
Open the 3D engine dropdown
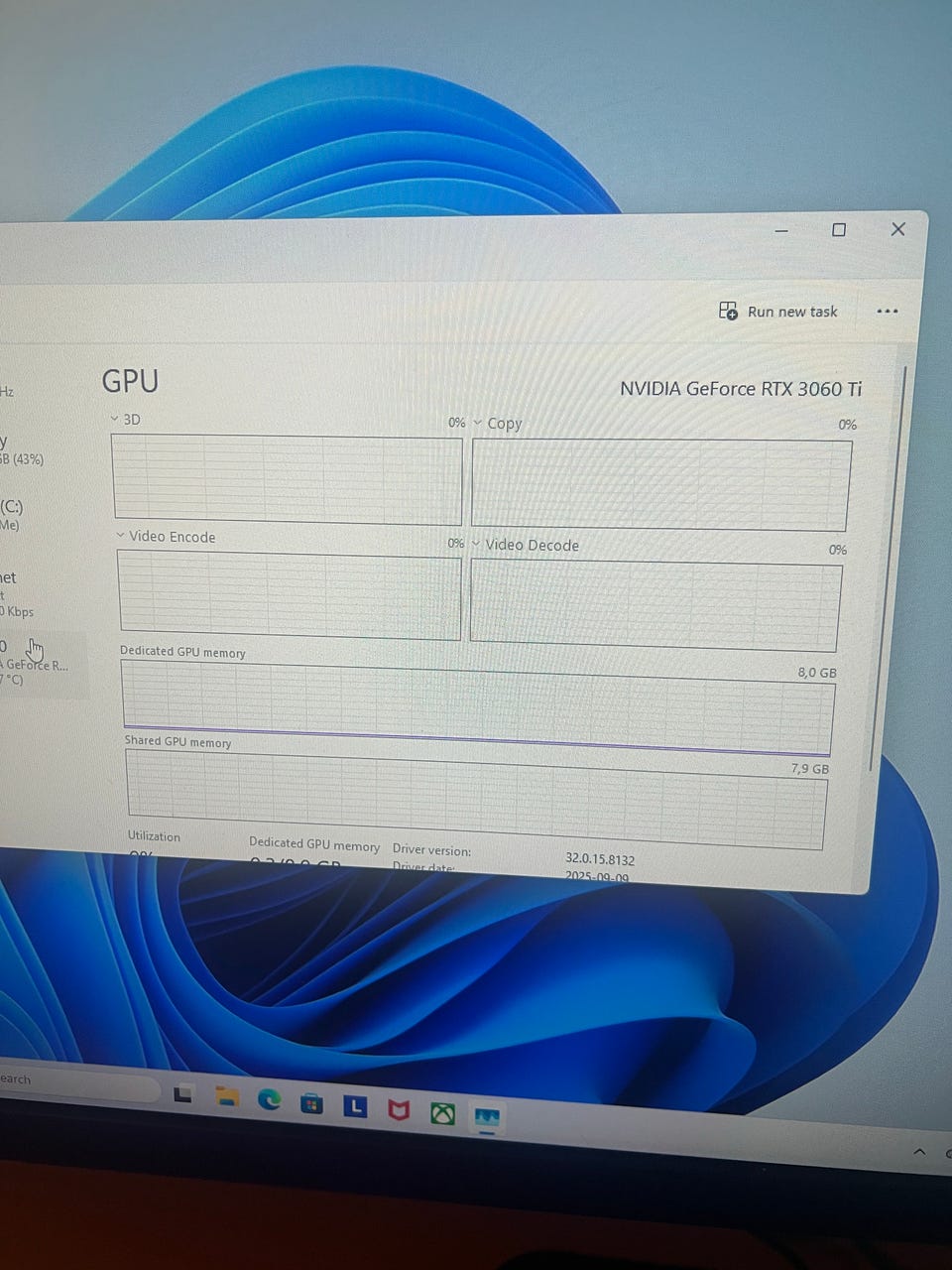[114, 419]
